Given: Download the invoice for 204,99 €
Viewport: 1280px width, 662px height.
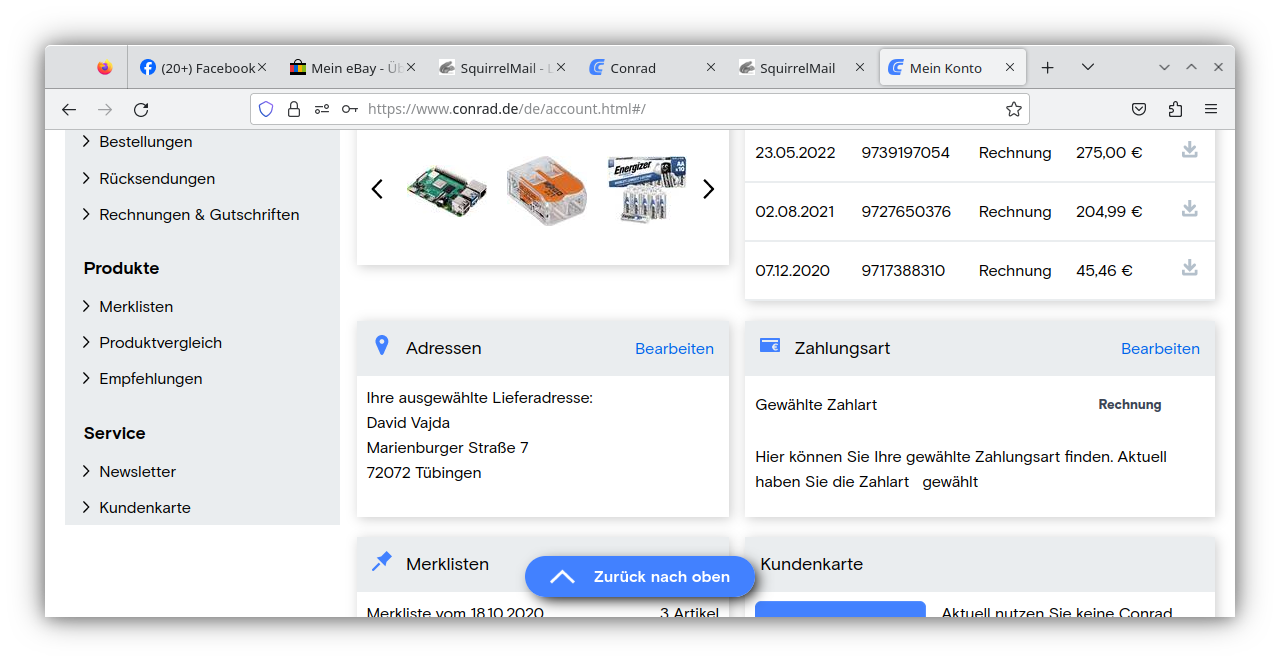Looking at the screenshot, I should pos(1189,210).
